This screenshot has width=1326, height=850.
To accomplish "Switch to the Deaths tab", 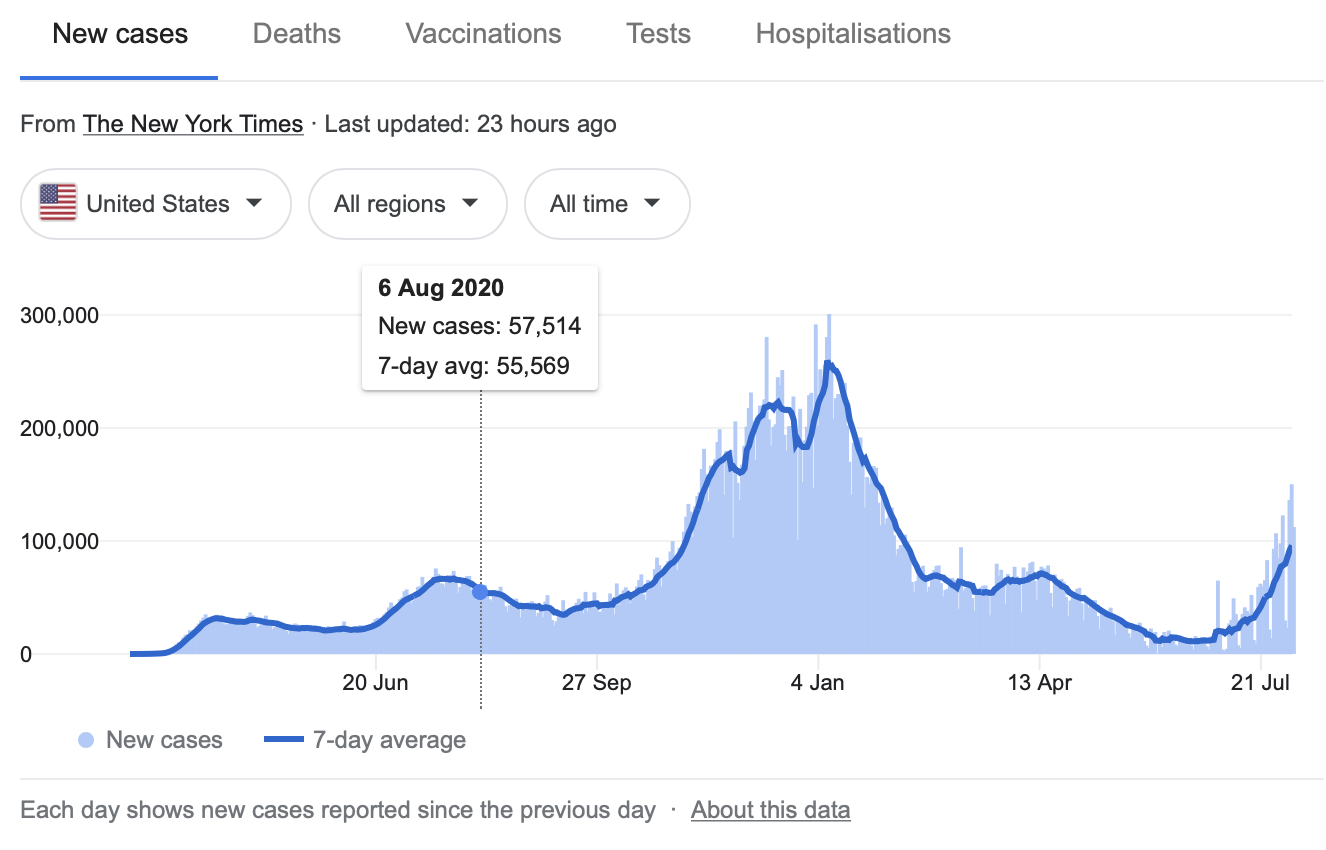I will 296,34.
